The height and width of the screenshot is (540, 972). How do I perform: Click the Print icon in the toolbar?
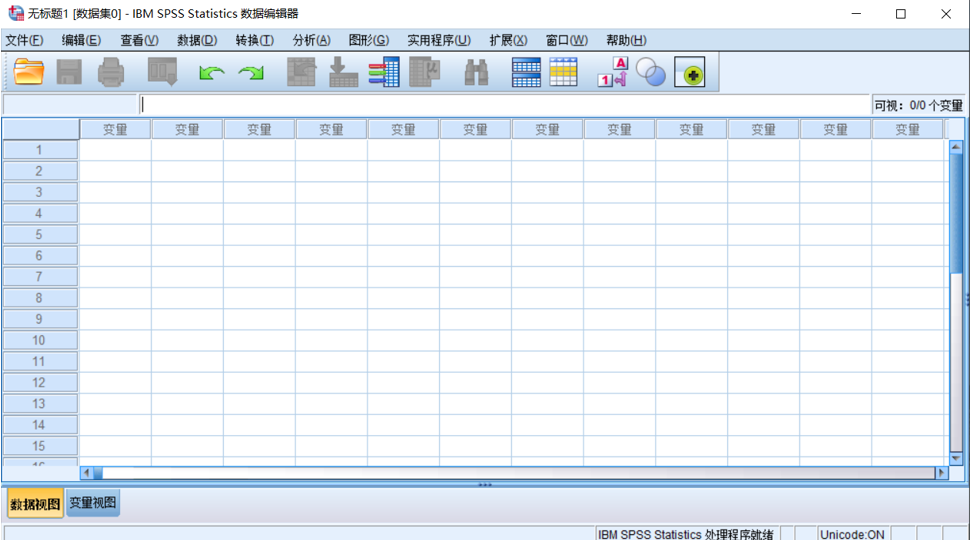coord(111,72)
